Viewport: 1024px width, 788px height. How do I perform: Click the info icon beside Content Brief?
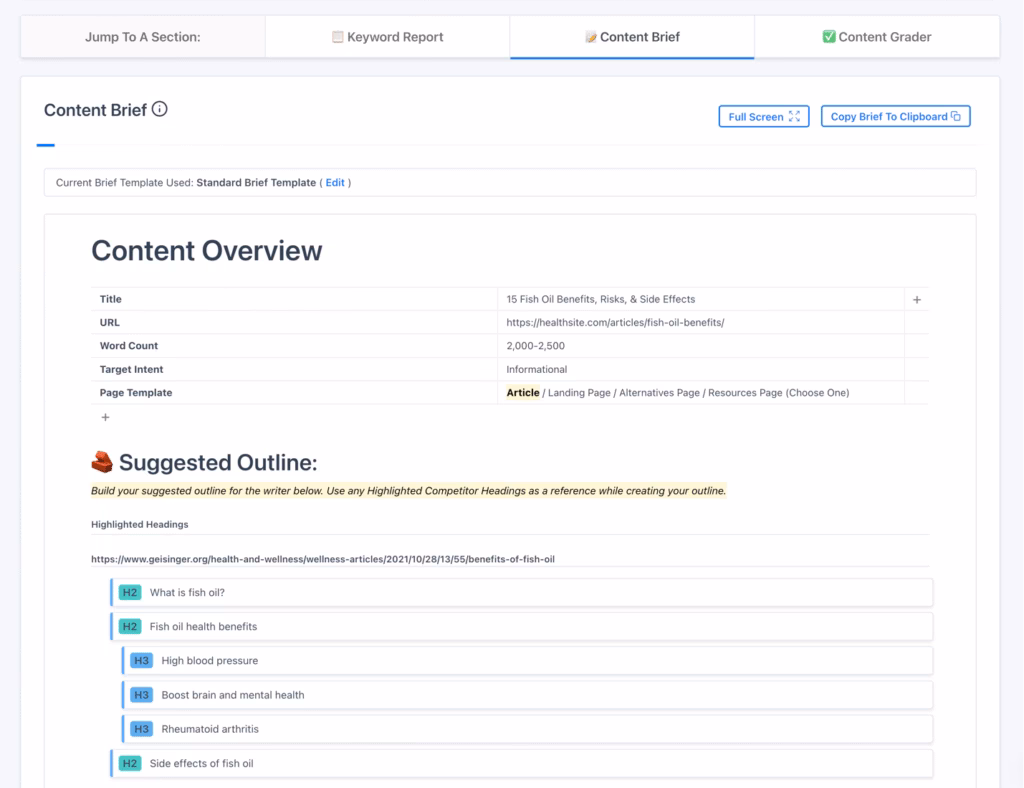click(x=160, y=110)
